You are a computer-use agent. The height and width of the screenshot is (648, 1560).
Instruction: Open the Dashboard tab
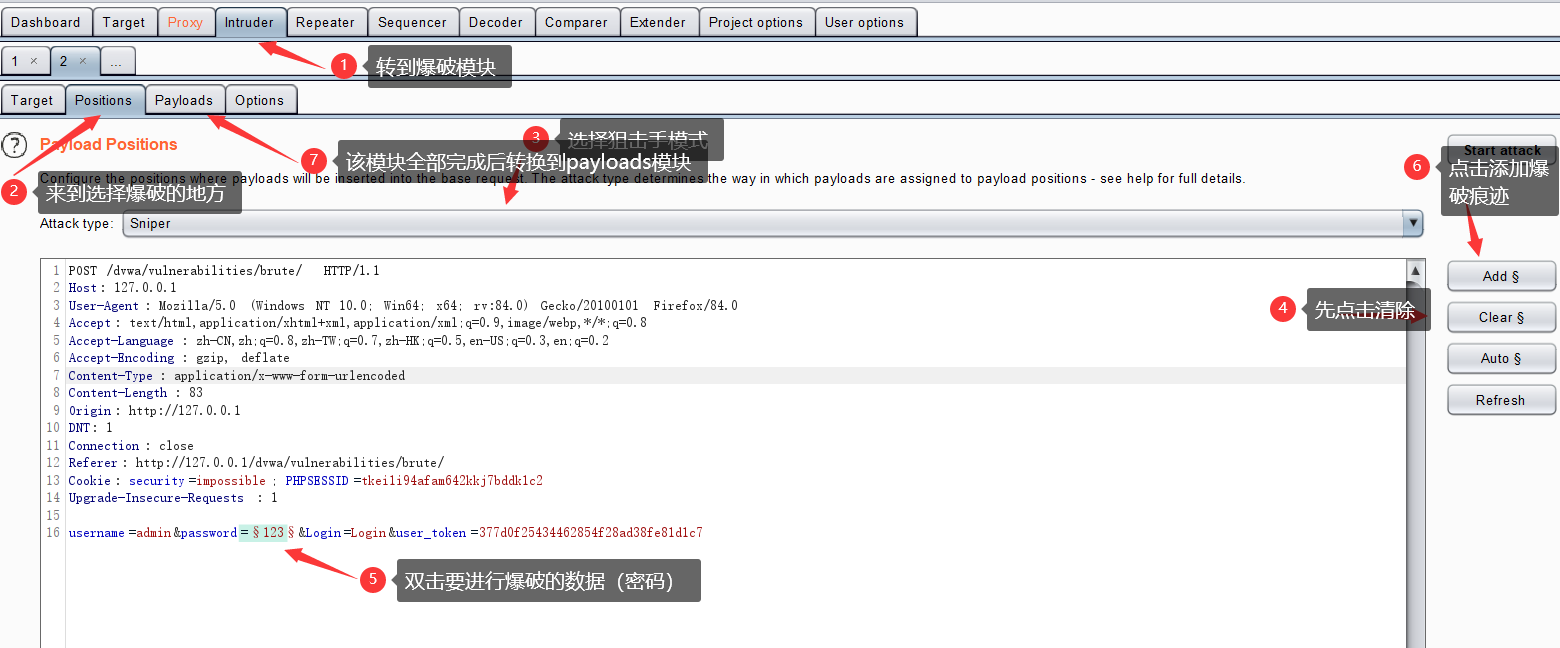(46, 22)
